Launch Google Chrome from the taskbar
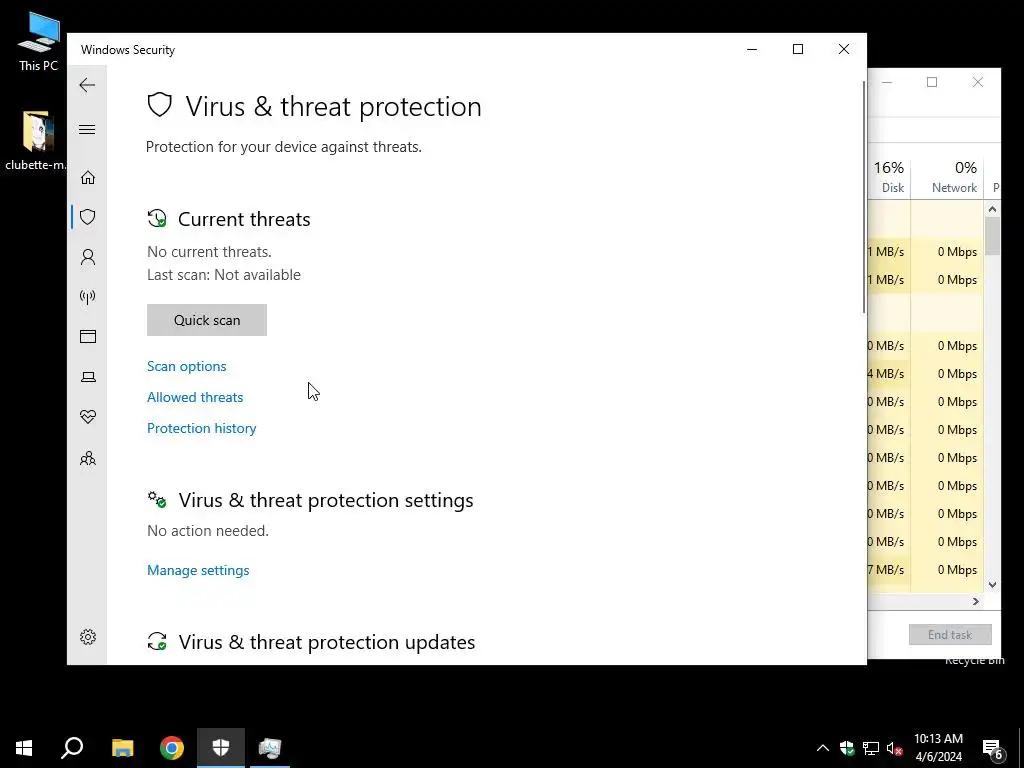Image resolution: width=1024 pixels, height=768 pixels. coord(172,748)
